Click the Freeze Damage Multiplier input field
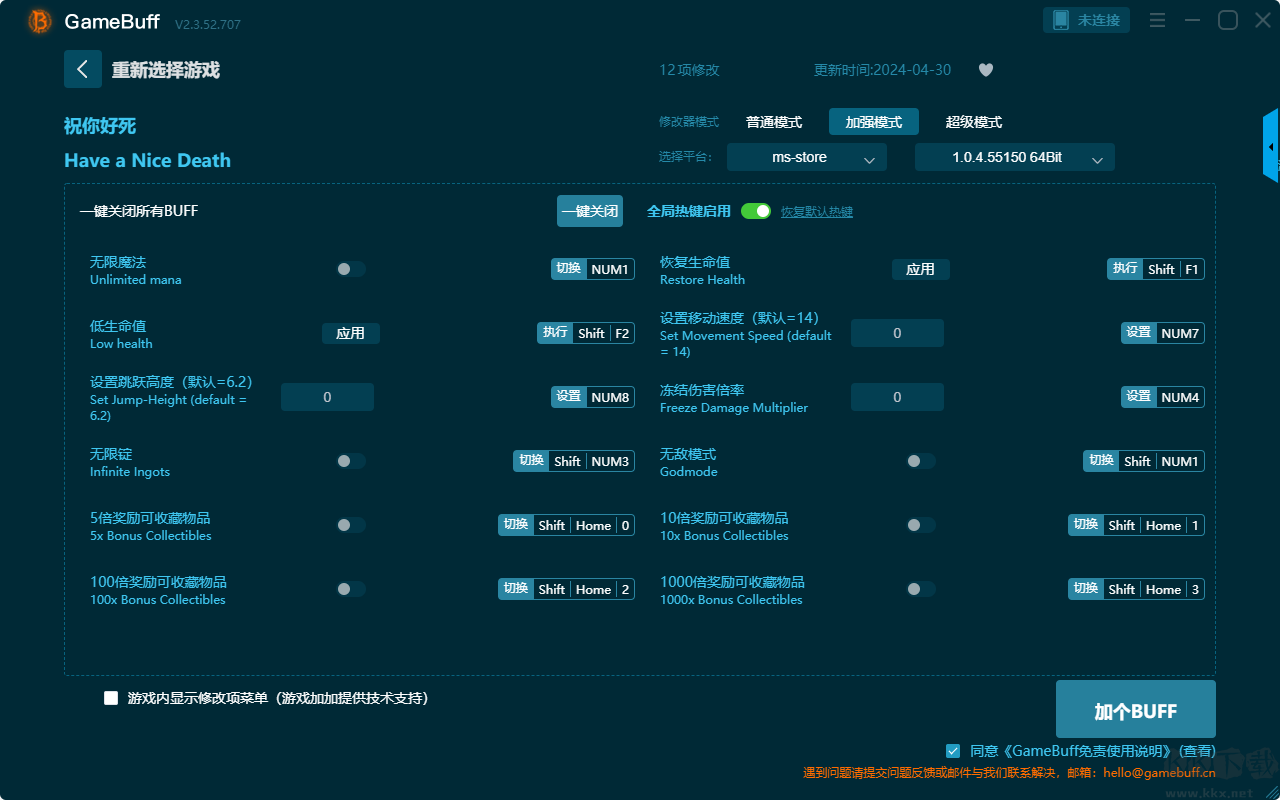Viewport: 1280px width, 800px height. coord(897,397)
